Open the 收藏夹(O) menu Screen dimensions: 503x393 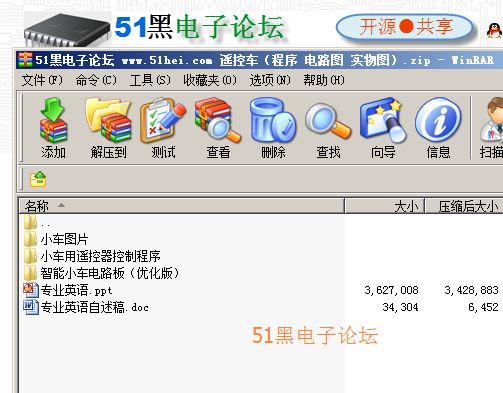210,80
